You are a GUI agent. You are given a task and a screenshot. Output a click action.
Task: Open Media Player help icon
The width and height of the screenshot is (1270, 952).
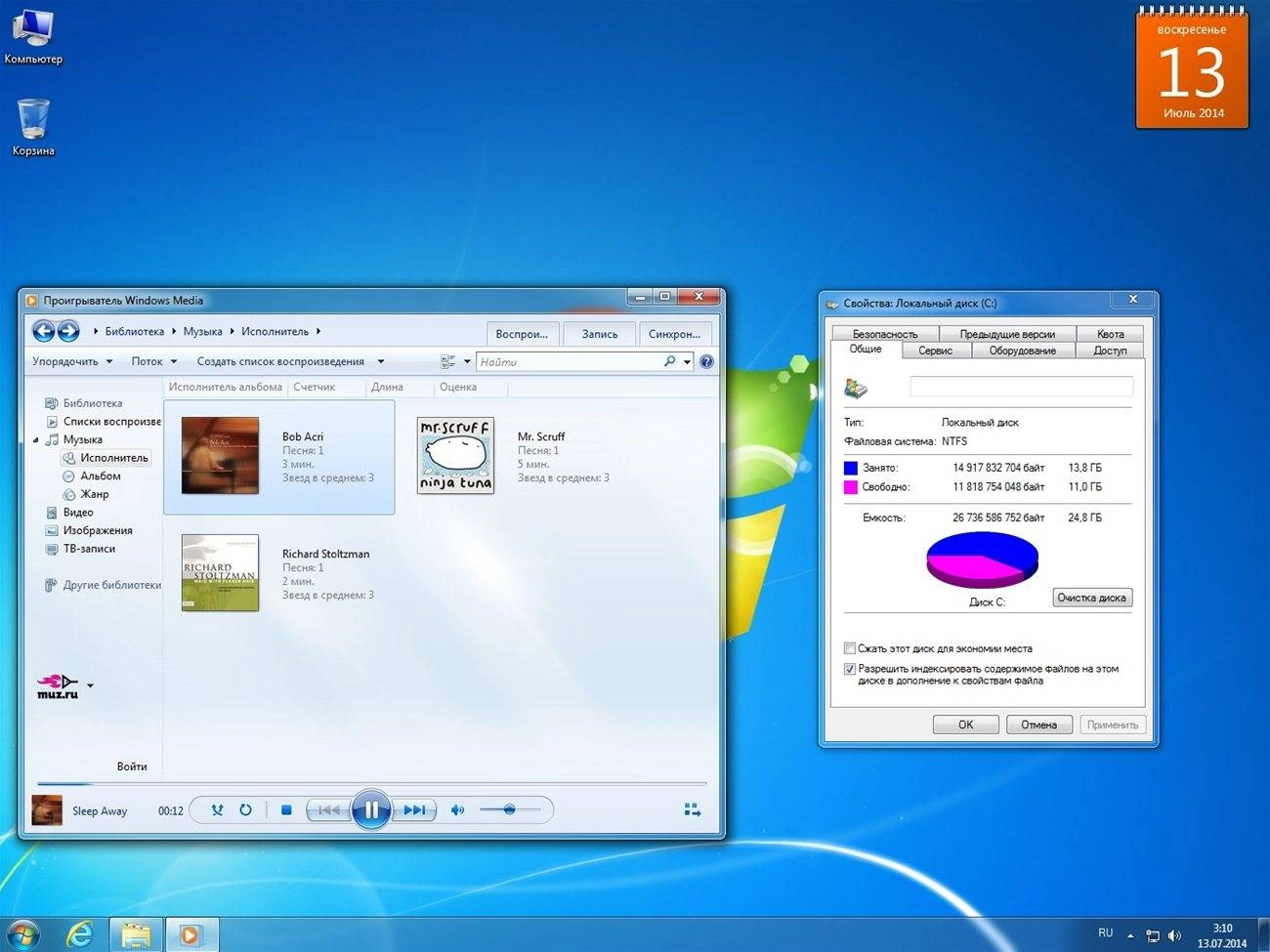706,361
